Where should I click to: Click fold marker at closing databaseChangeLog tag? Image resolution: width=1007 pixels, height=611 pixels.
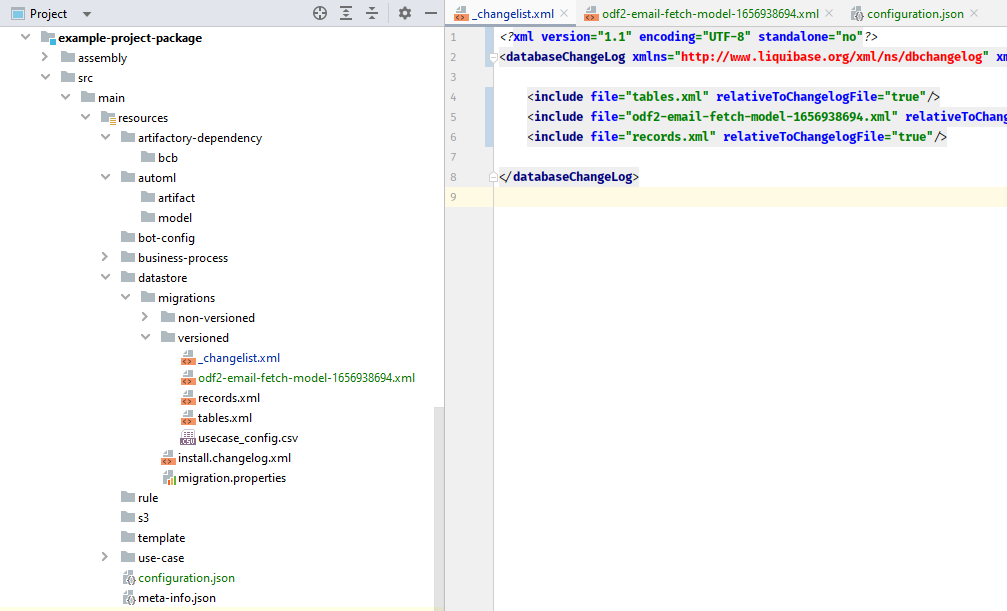493,177
